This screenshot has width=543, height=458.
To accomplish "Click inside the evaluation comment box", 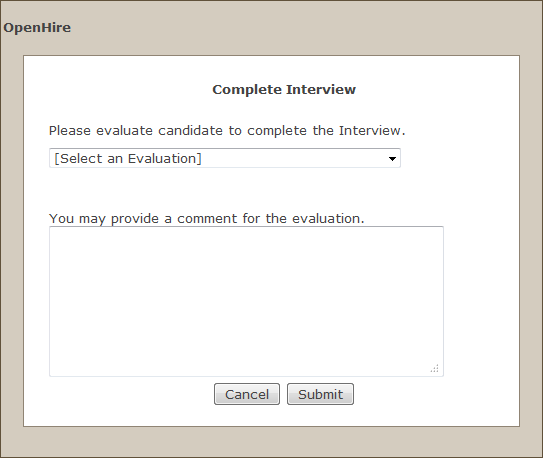I will point(246,301).
